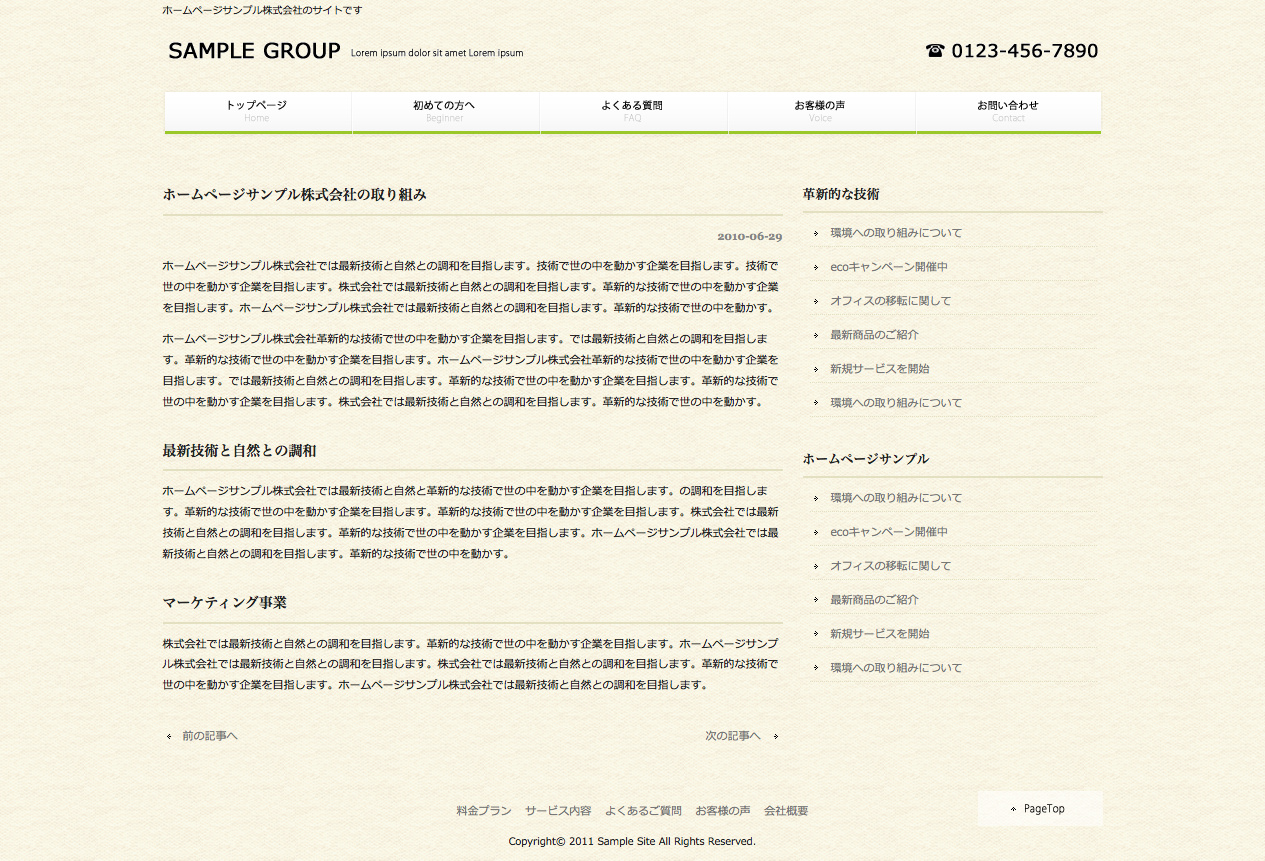Viewport: 1265px width, 861px height.
Task: Open the トップページ Home navigation tab
Action: (257, 111)
